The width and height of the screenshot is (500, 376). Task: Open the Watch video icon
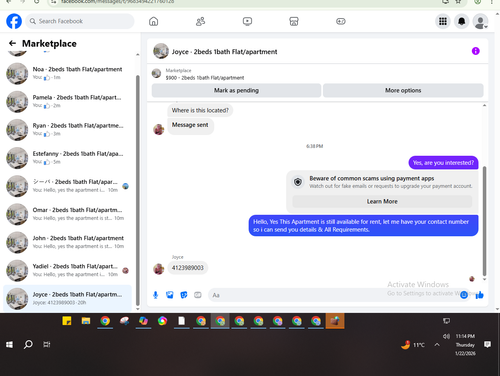(x=247, y=21)
